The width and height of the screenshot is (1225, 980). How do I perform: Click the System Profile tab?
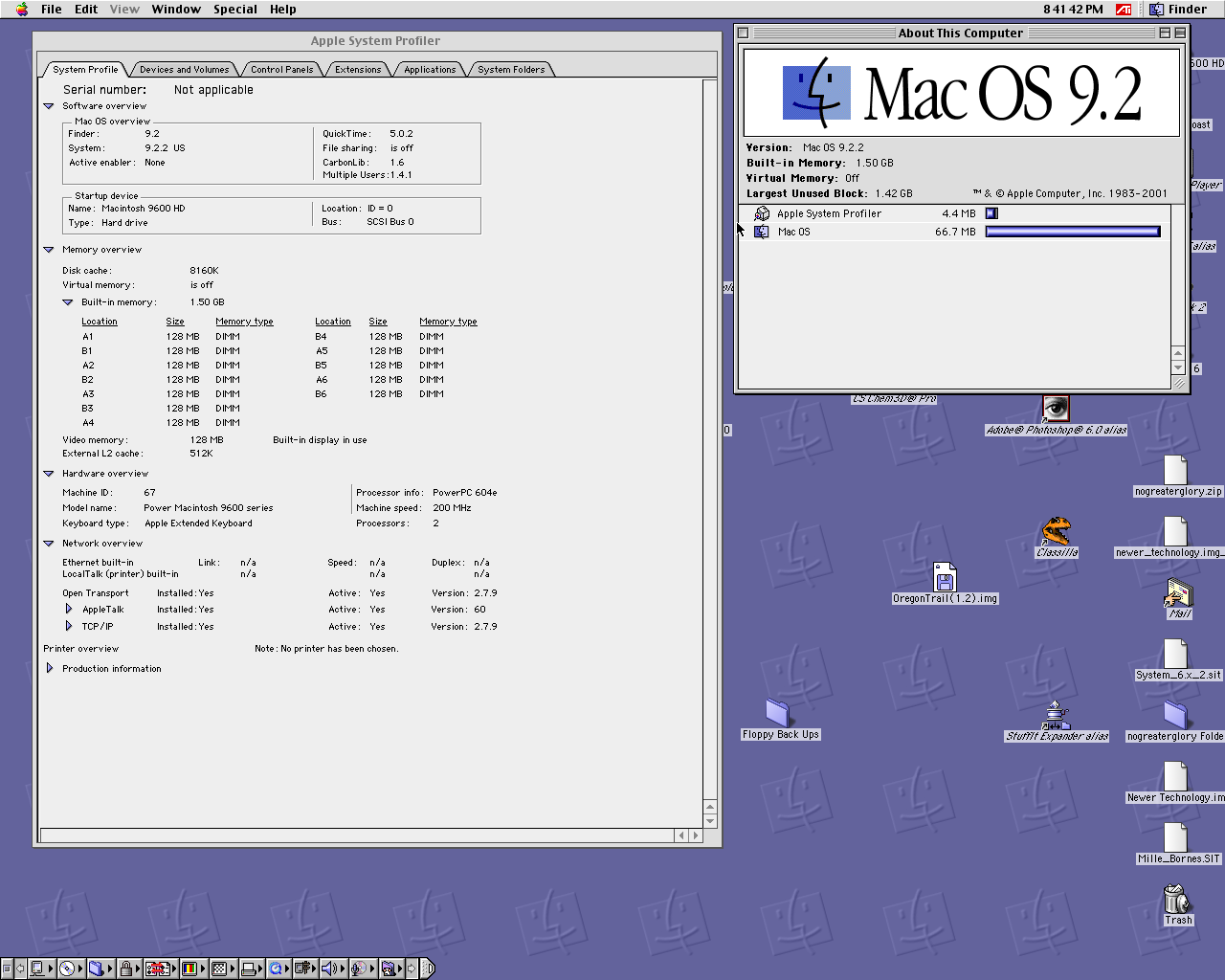point(85,69)
